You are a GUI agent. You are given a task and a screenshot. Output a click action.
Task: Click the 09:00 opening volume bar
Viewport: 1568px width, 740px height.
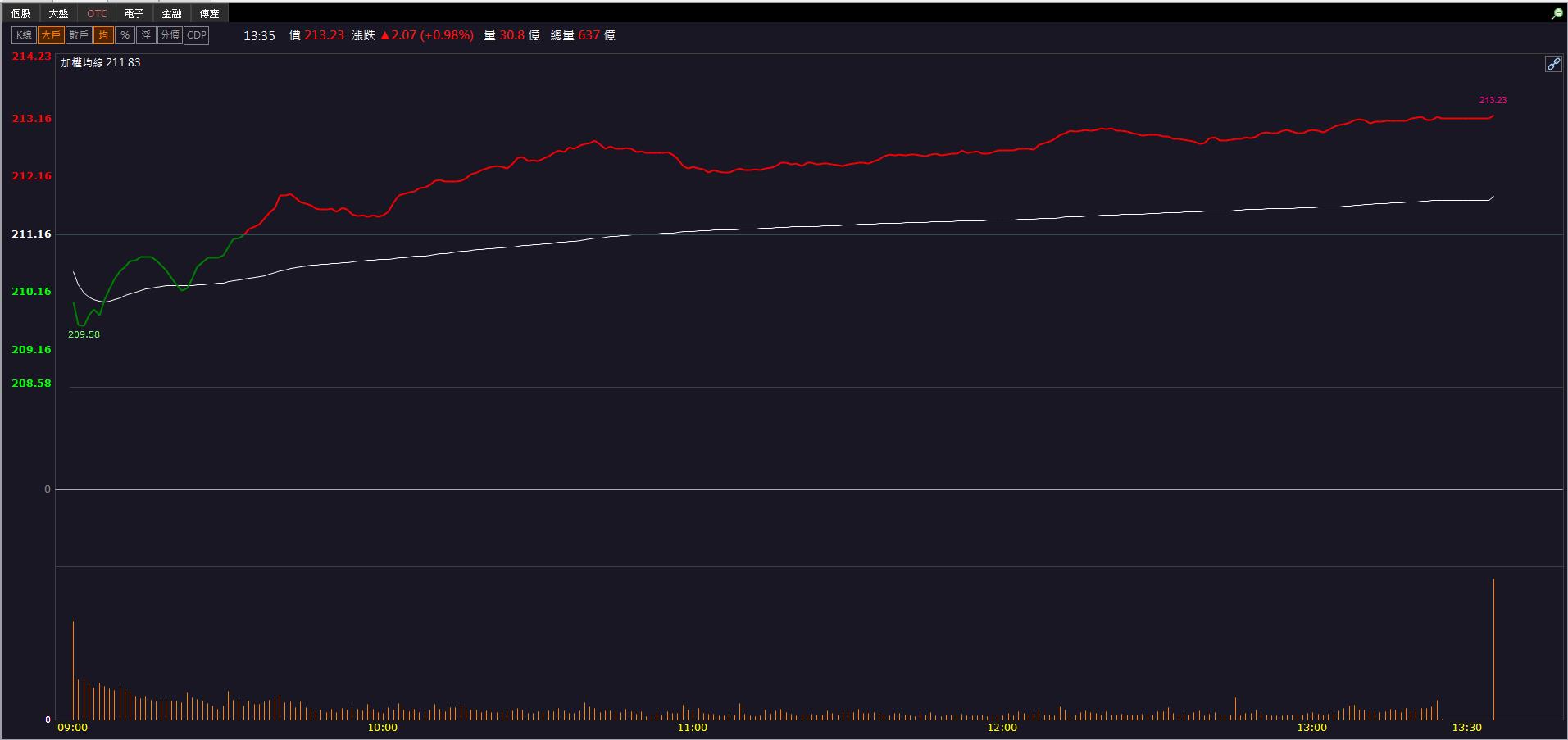(x=73, y=670)
